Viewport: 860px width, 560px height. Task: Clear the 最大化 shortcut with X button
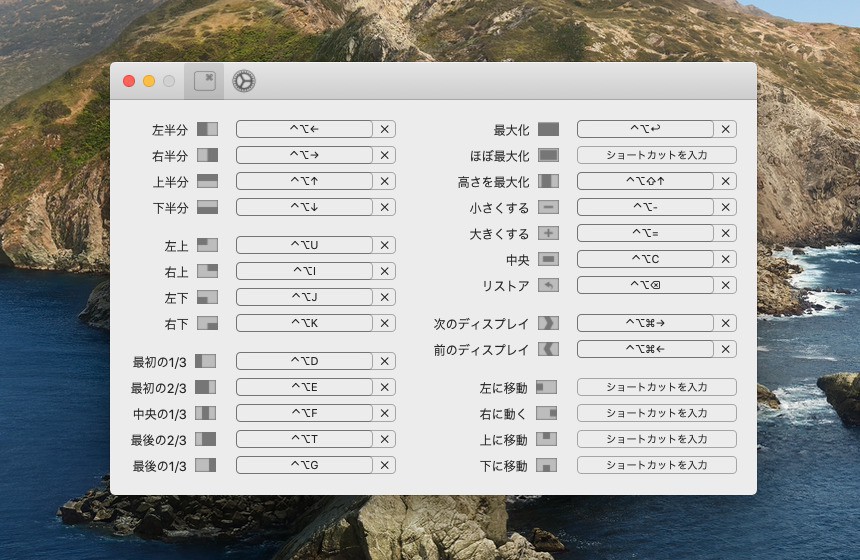(x=726, y=129)
